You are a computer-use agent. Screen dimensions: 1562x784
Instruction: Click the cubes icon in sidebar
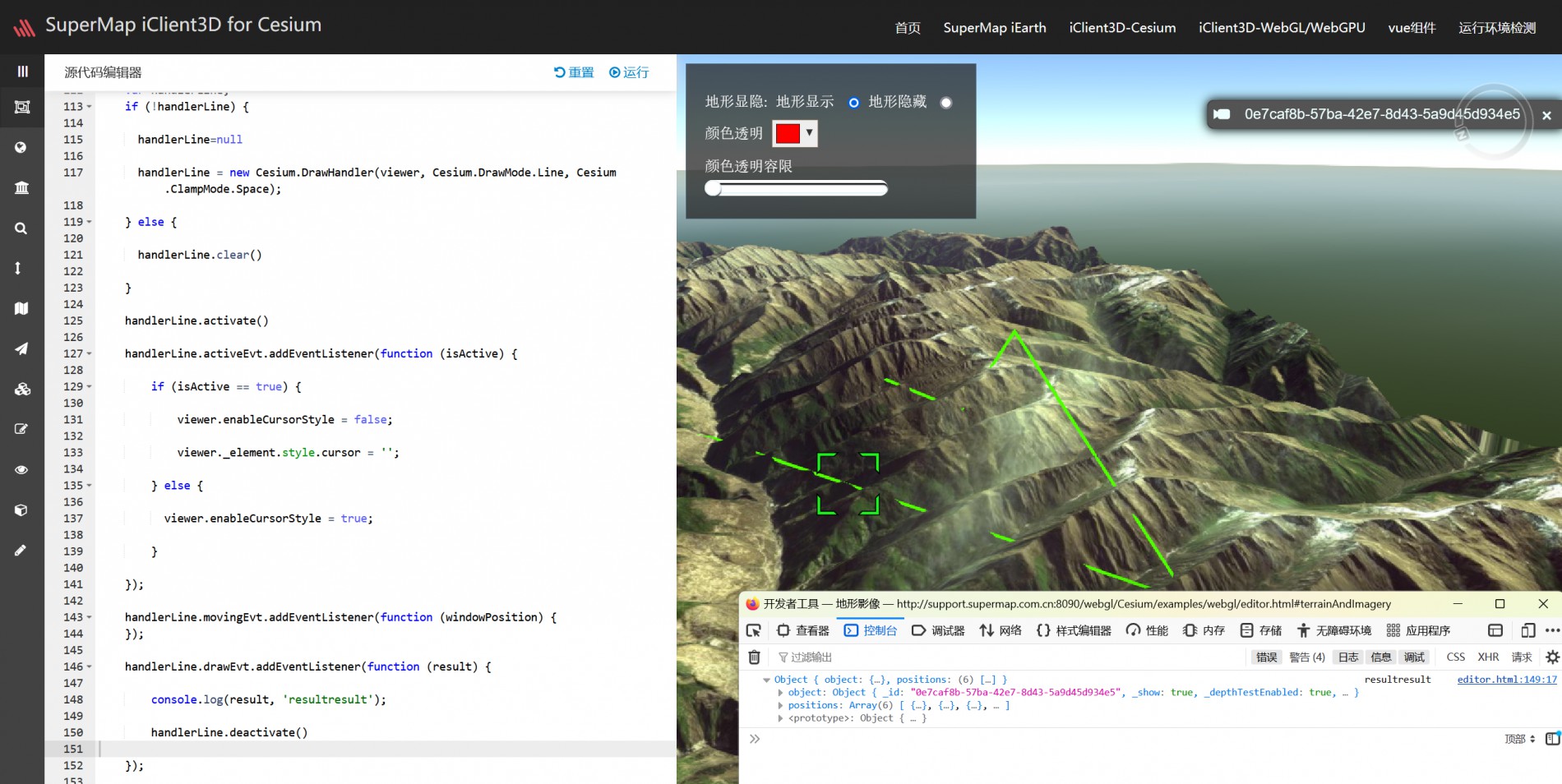[x=22, y=389]
